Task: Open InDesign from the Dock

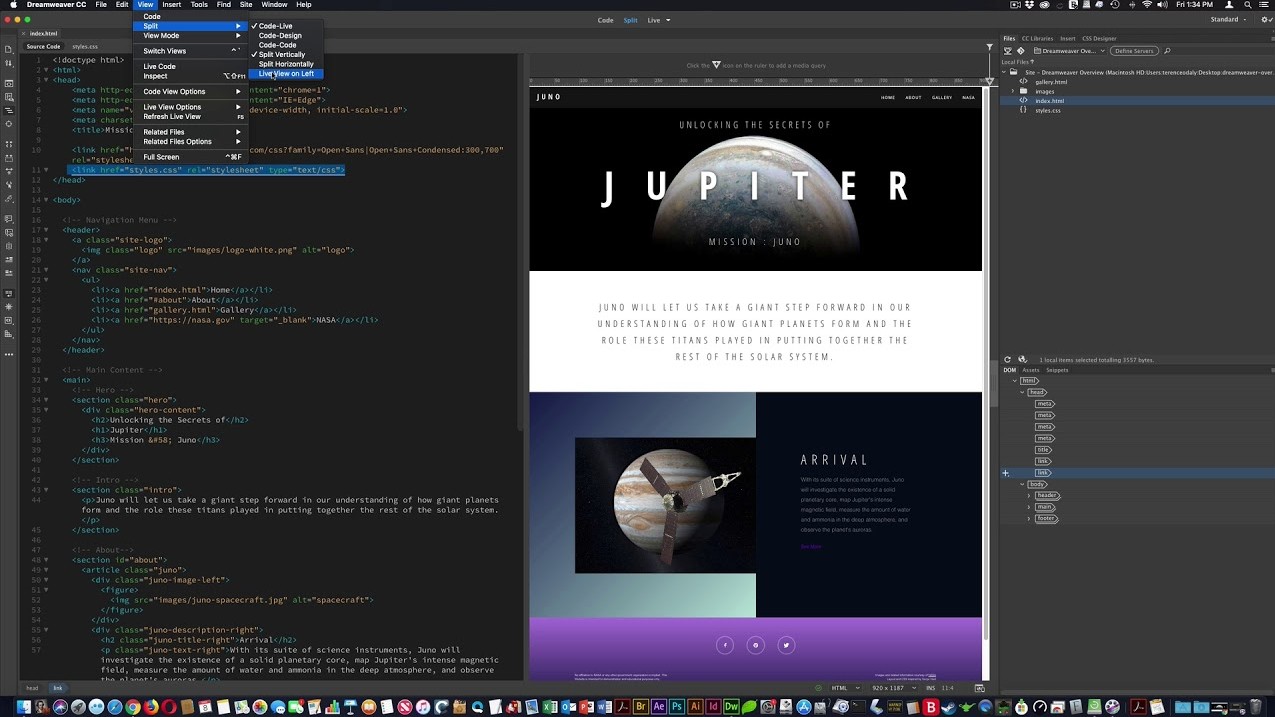Action: (x=713, y=707)
